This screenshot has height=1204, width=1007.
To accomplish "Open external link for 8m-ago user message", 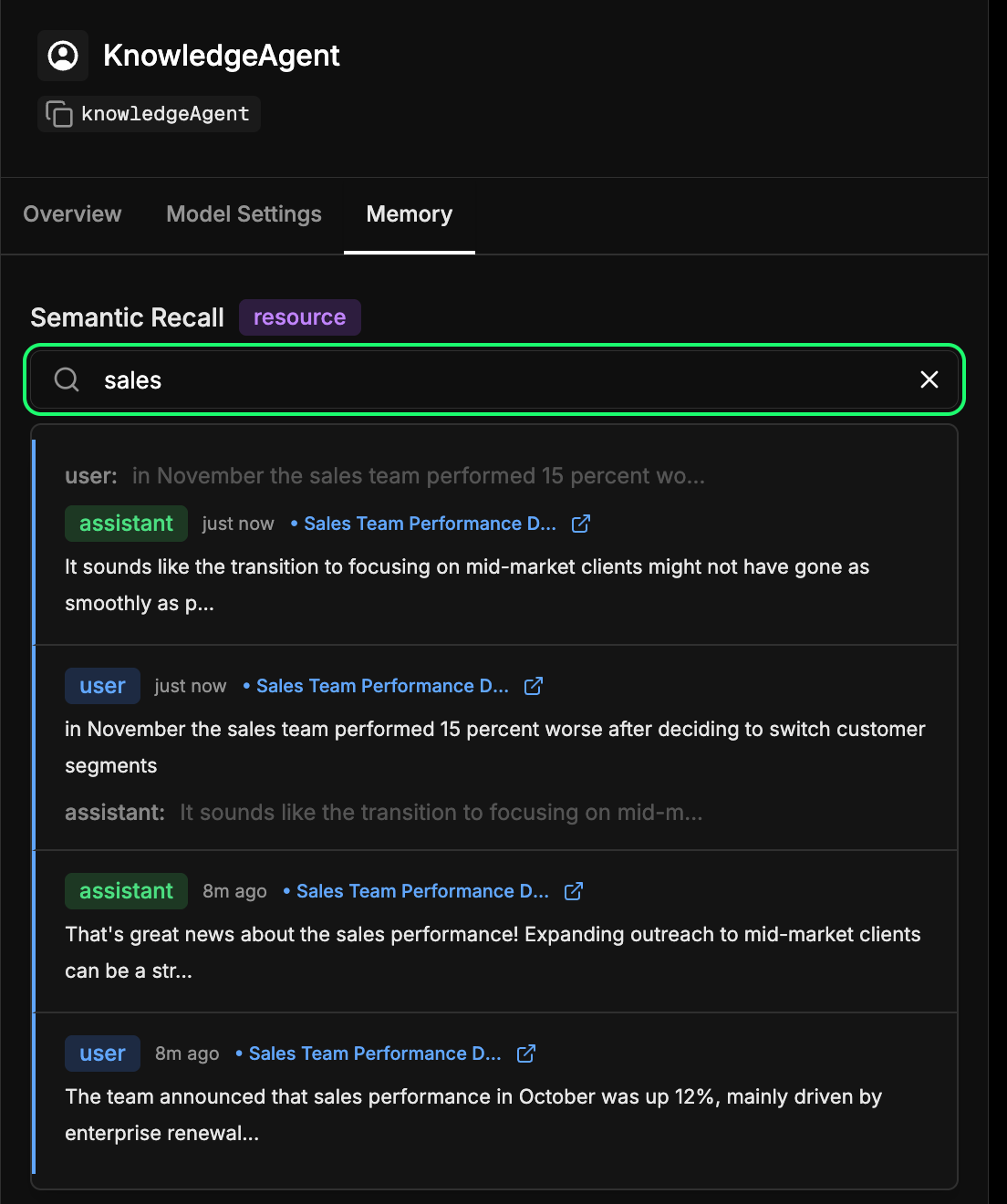I will (x=525, y=1053).
